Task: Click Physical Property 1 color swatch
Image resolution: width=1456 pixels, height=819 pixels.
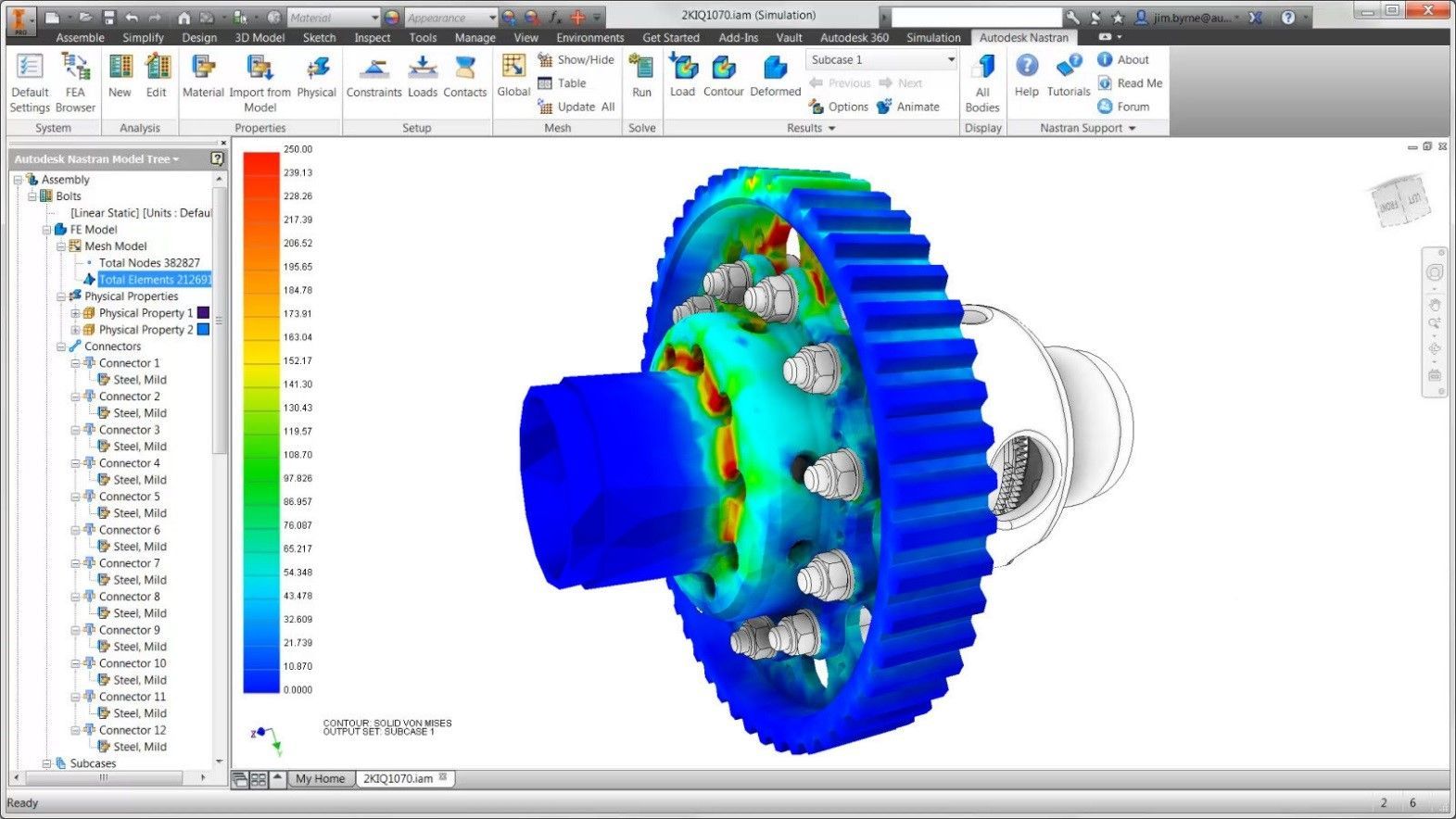Action: pyautogui.click(x=203, y=313)
